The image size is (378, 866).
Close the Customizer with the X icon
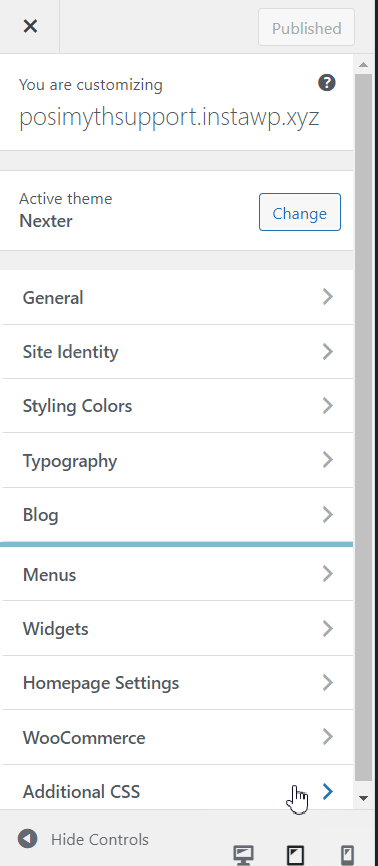30,26
